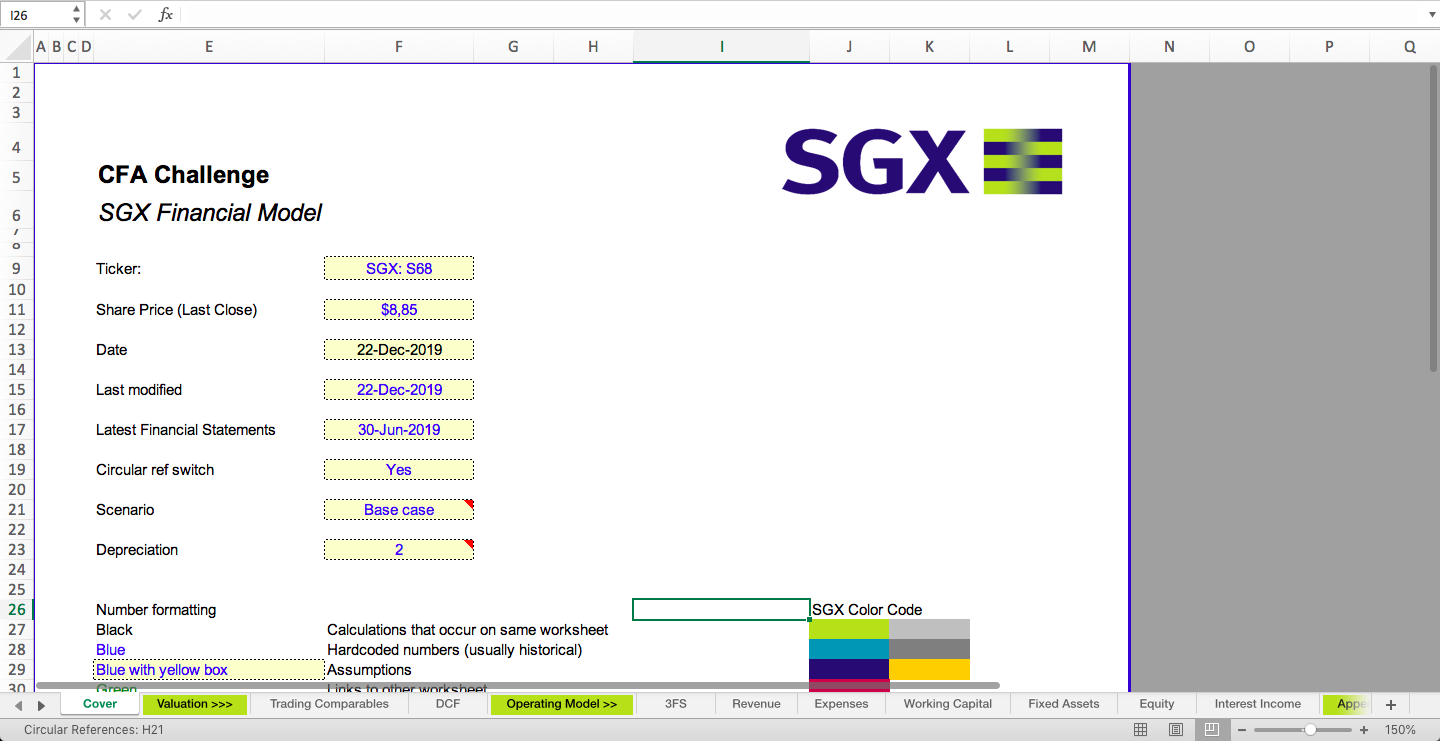Select column header N
The image size is (1440, 741).
click(x=1169, y=46)
